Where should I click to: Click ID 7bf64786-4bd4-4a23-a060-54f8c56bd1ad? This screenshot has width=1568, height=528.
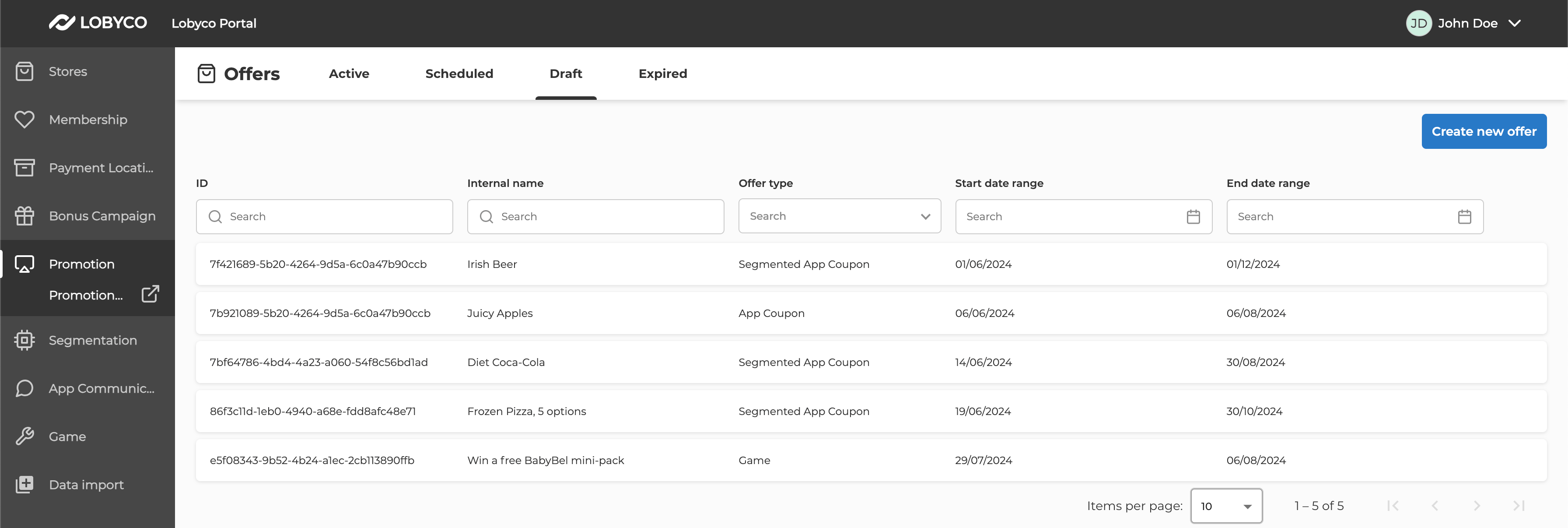318,362
